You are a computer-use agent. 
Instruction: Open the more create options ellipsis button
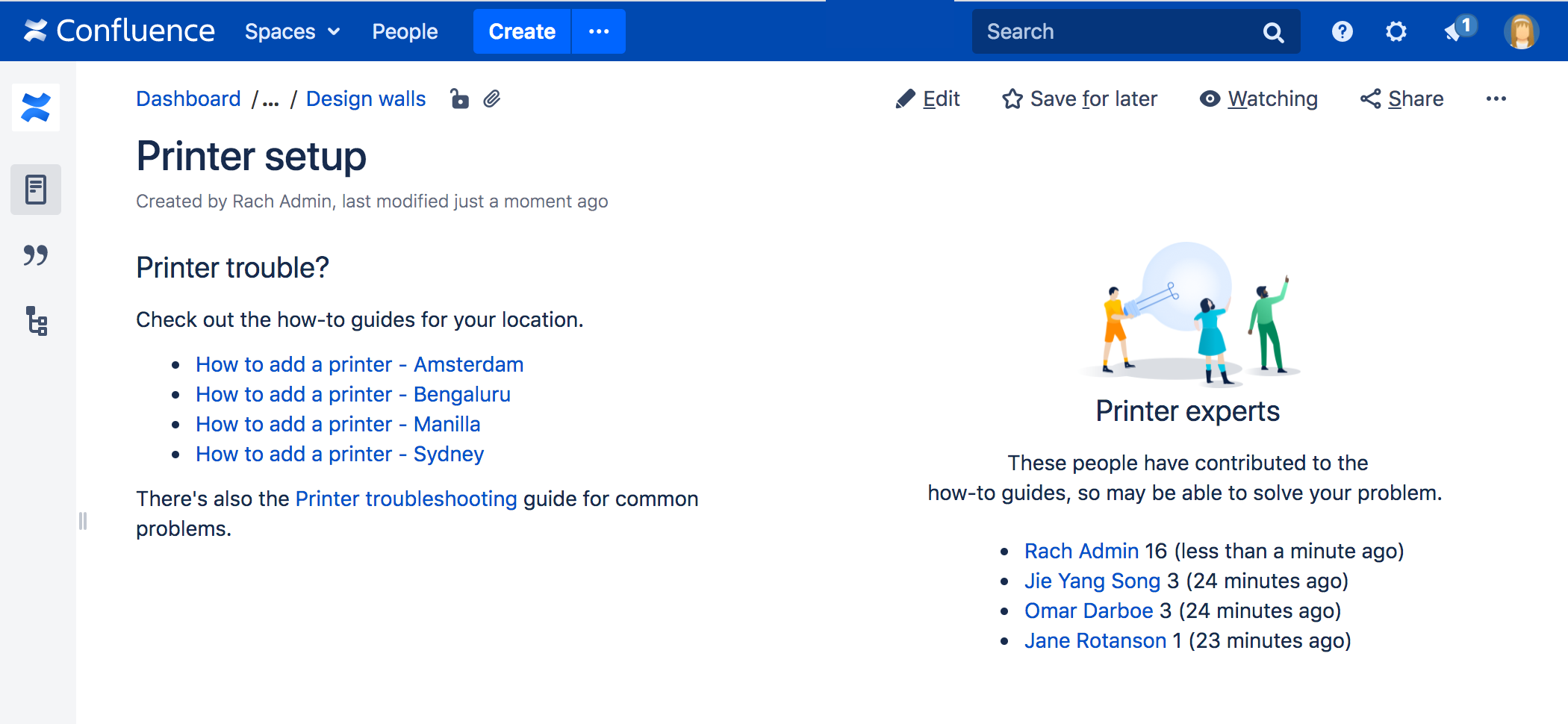coord(599,31)
